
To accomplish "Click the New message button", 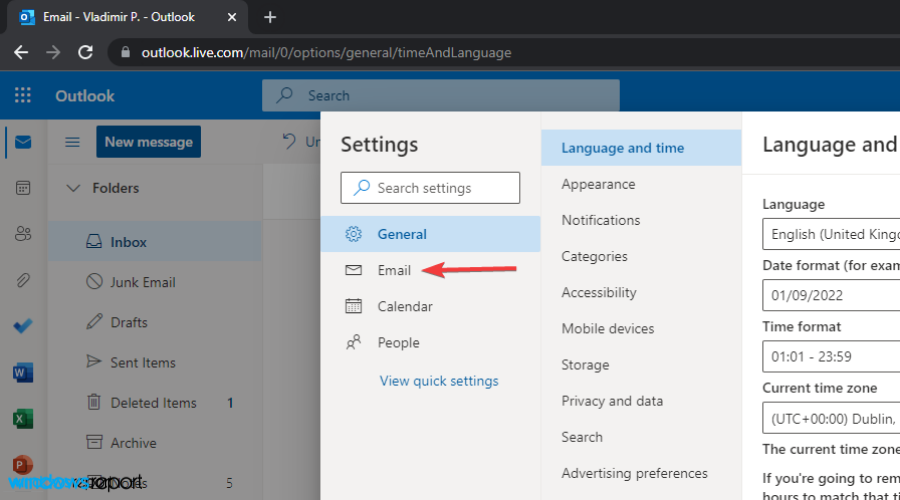I will (x=149, y=142).
